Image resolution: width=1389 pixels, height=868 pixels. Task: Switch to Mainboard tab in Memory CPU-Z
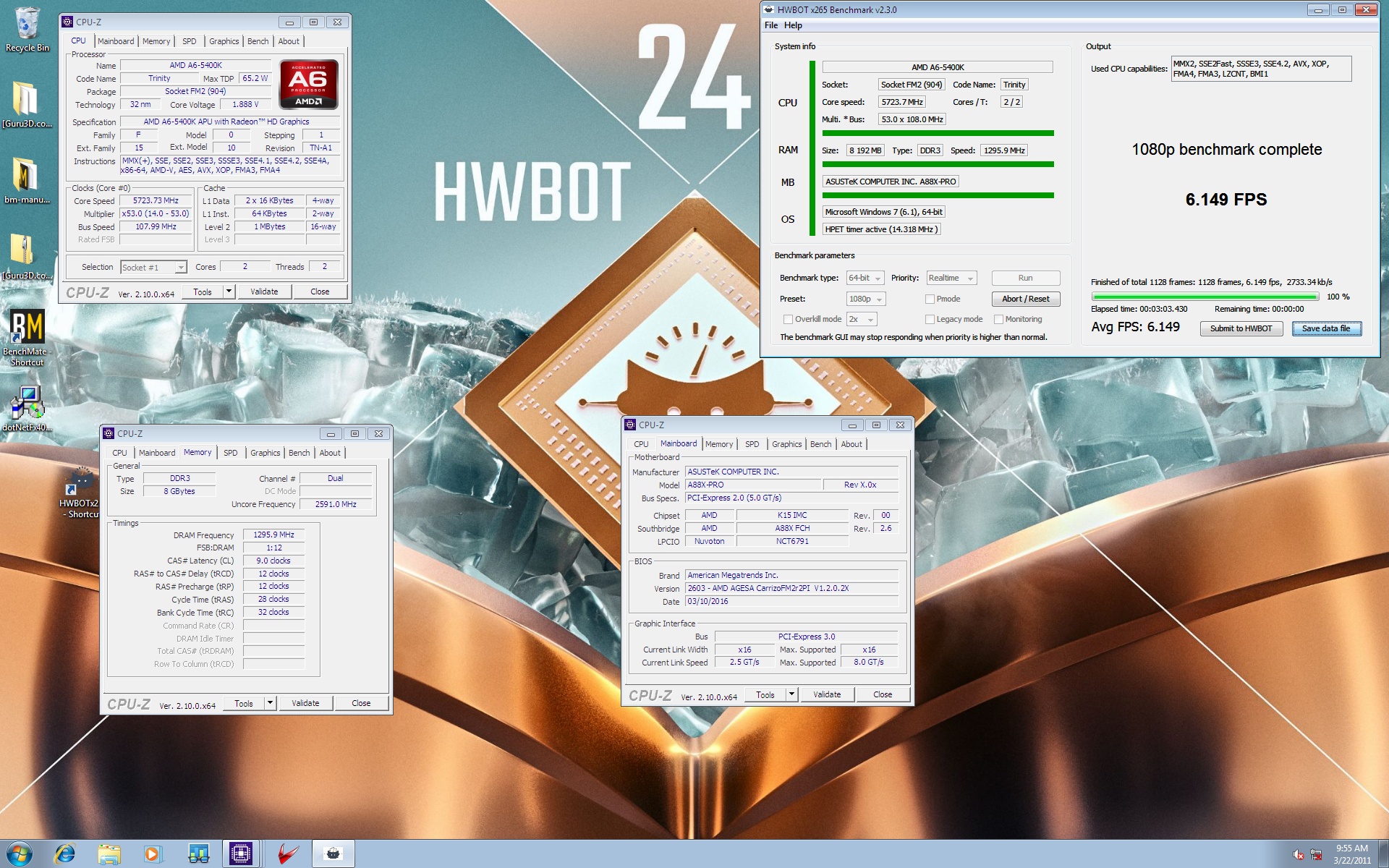[x=157, y=453]
